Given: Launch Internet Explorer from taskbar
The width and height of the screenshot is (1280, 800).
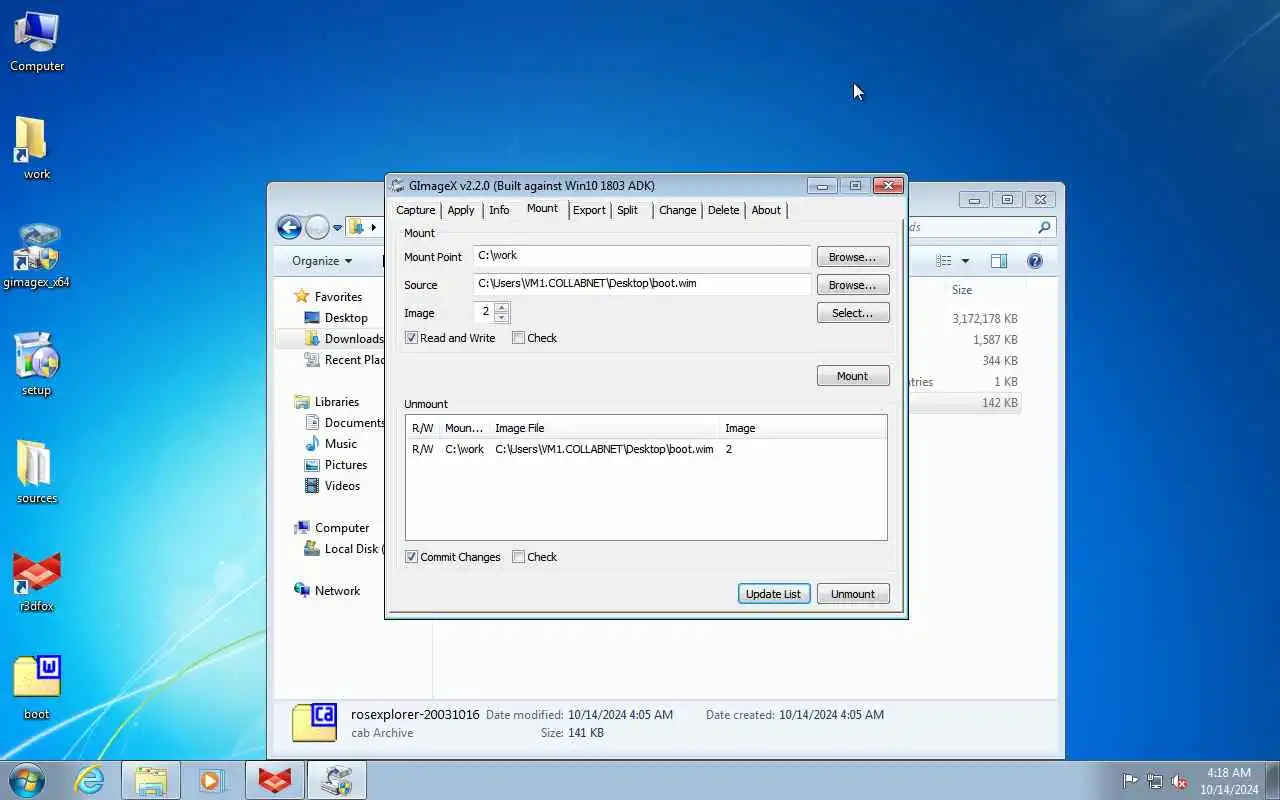Looking at the screenshot, I should (90, 780).
